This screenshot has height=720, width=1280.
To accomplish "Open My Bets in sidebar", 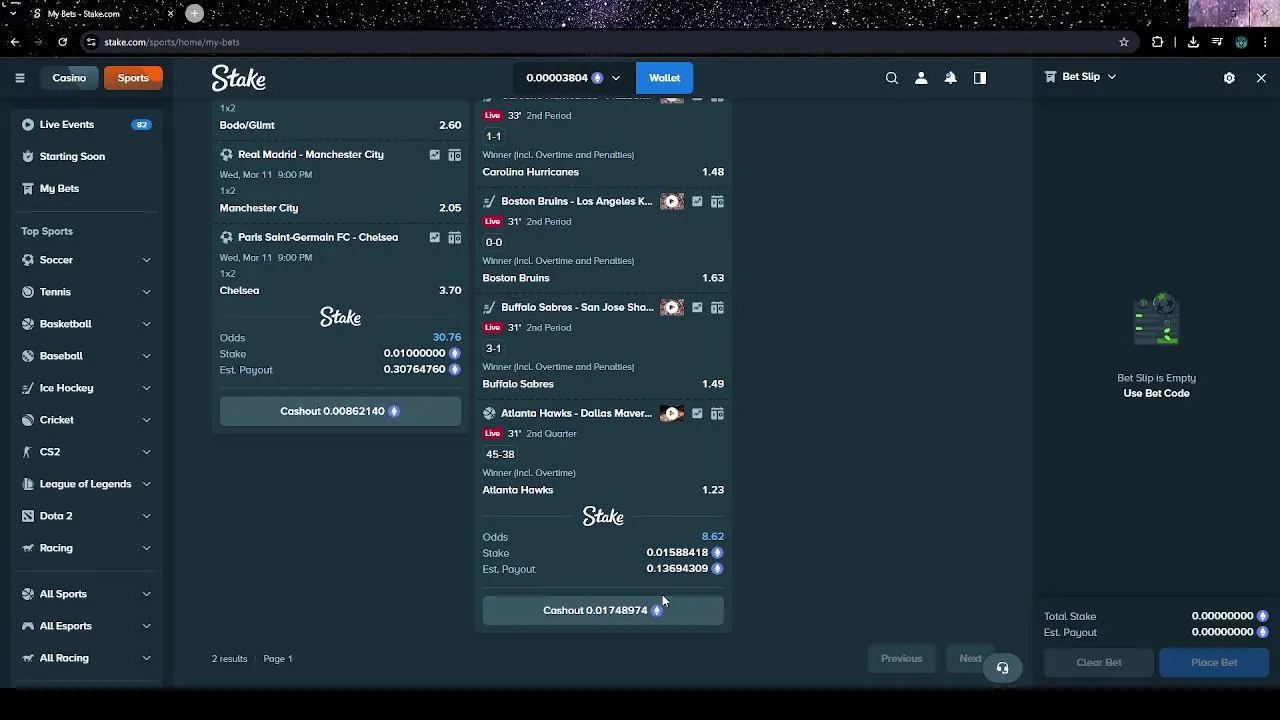I will pyautogui.click(x=59, y=189).
